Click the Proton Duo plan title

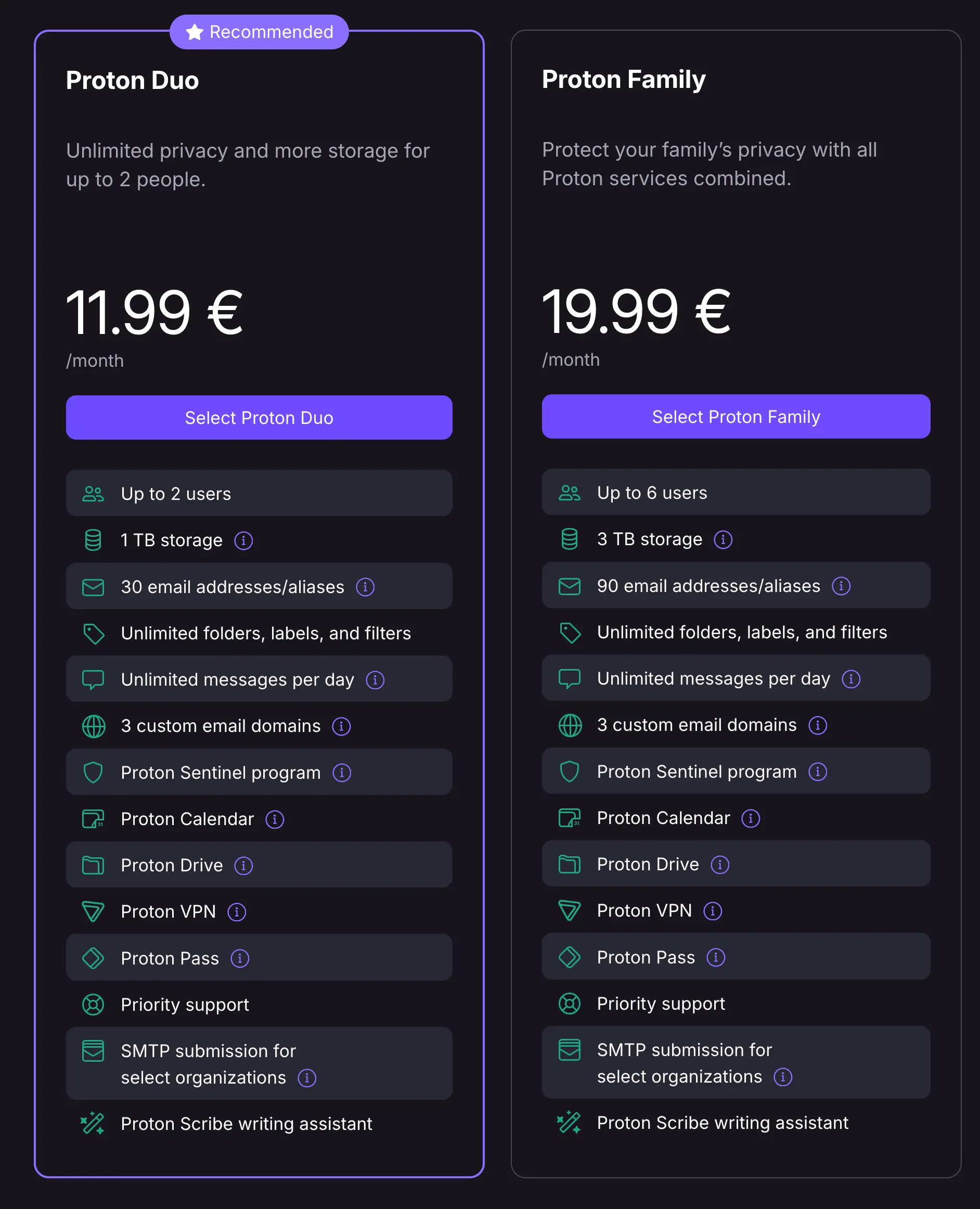pyautogui.click(x=132, y=81)
